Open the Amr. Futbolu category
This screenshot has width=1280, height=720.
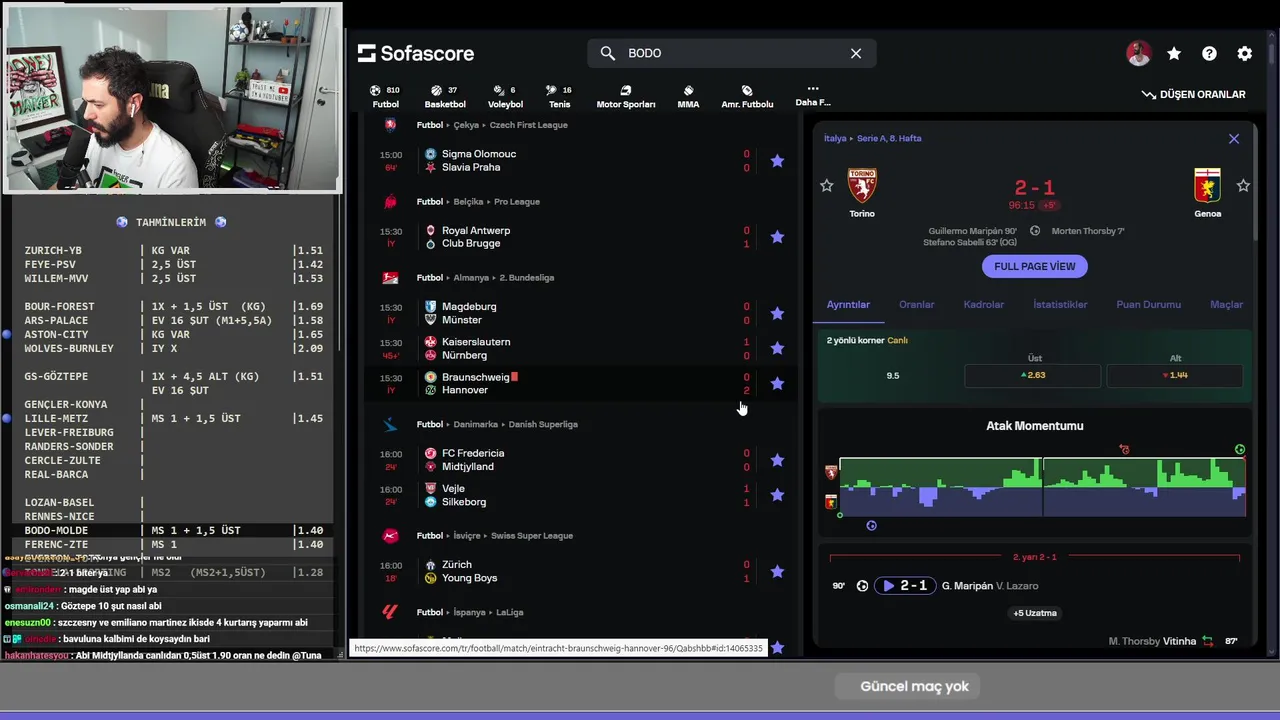(x=747, y=97)
